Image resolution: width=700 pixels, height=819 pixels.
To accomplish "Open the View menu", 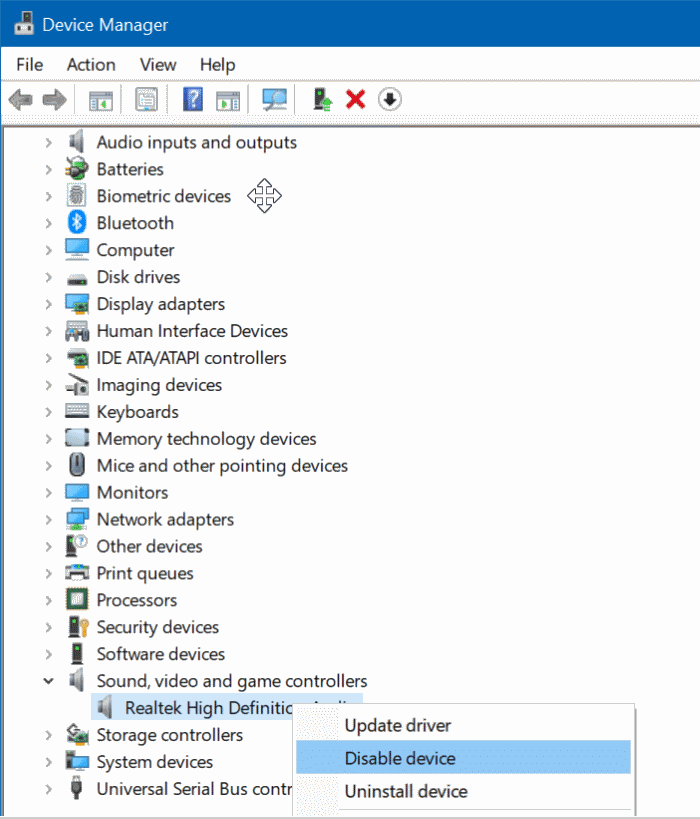I will point(158,65).
